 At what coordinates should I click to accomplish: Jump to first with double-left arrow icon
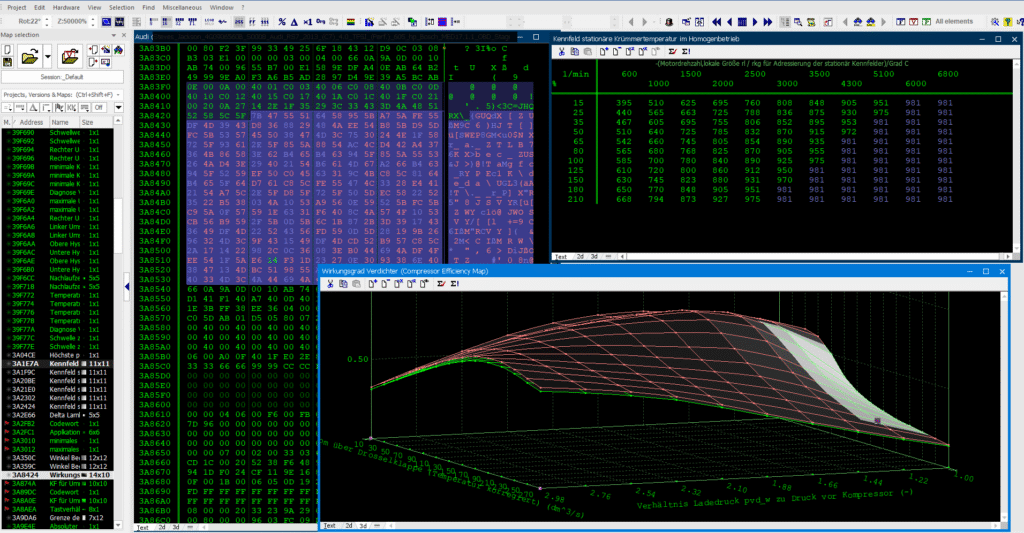click(716, 21)
